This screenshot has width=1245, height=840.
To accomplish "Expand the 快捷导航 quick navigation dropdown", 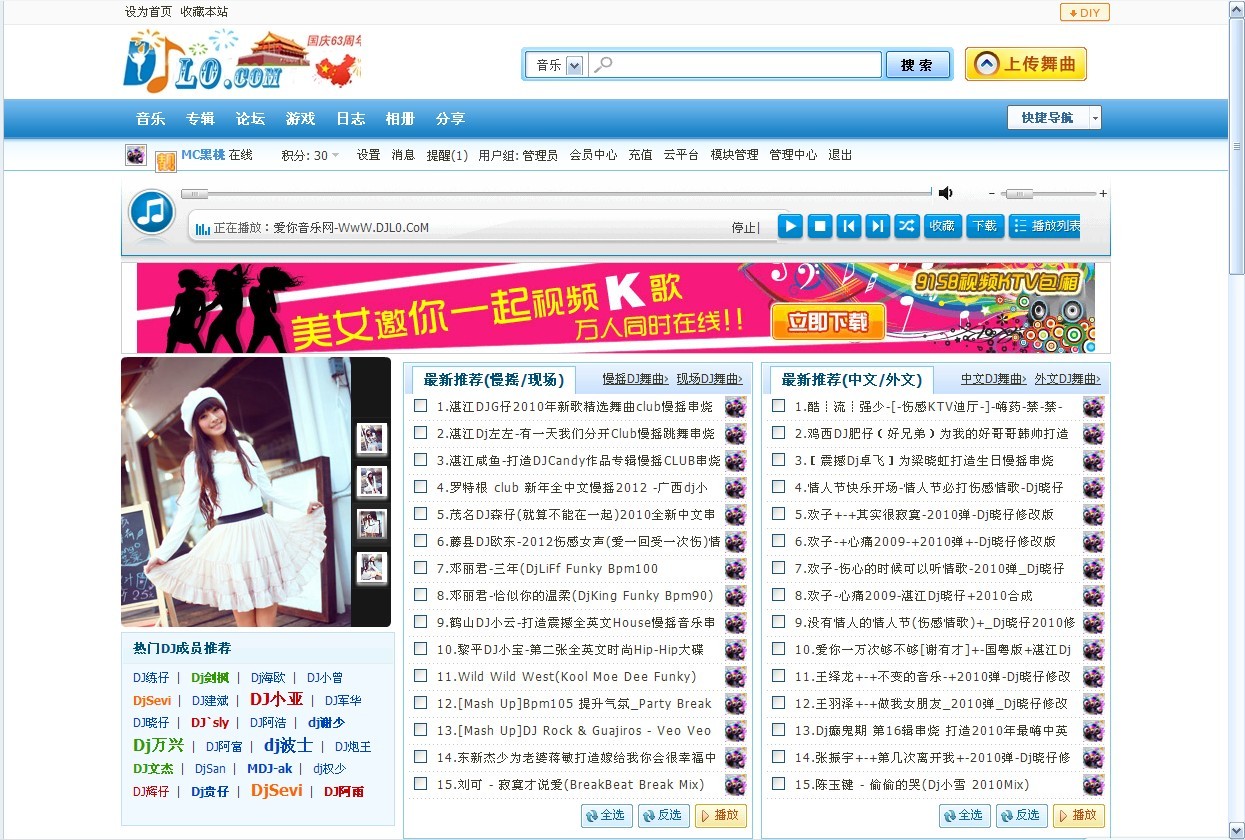I will tap(1094, 117).
